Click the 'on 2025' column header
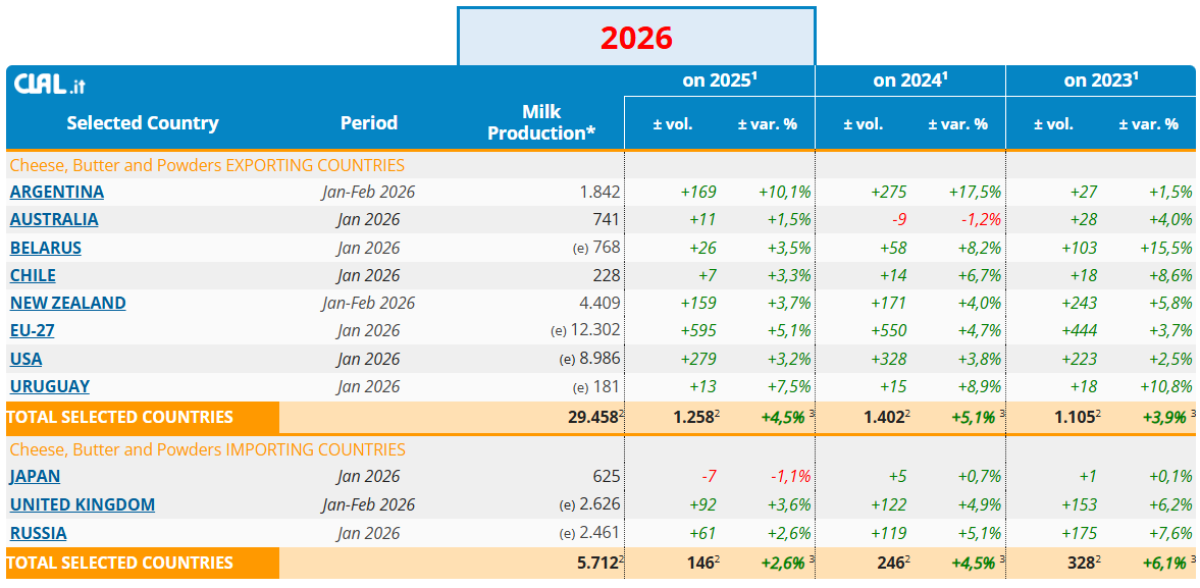Image resolution: width=1200 pixels, height=588 pixels. pyautogui.click(x=719, y=81)
